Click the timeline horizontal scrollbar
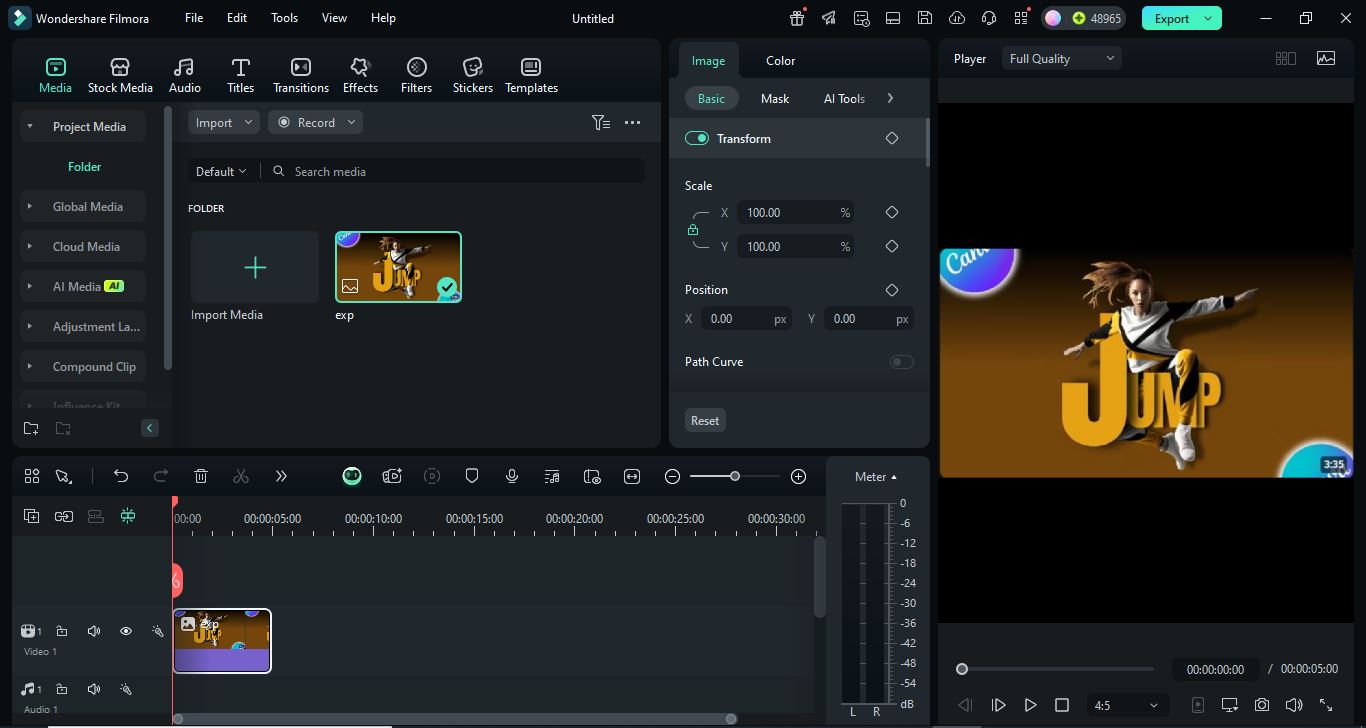Screen dimensions: 1366x728 (454, 718)
